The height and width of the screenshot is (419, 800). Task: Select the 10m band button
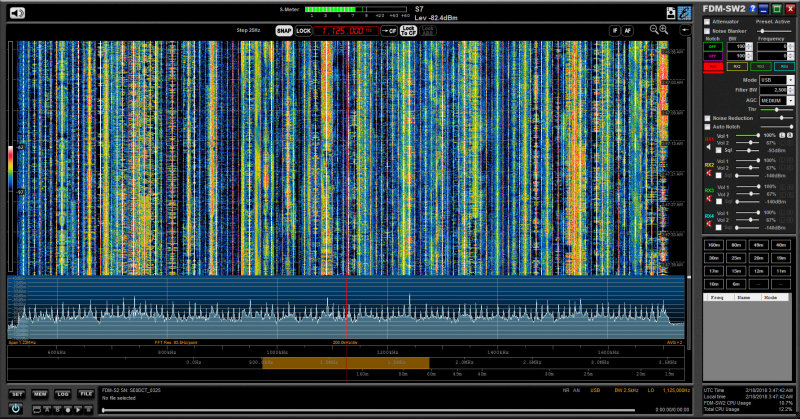tap(714, 284)
